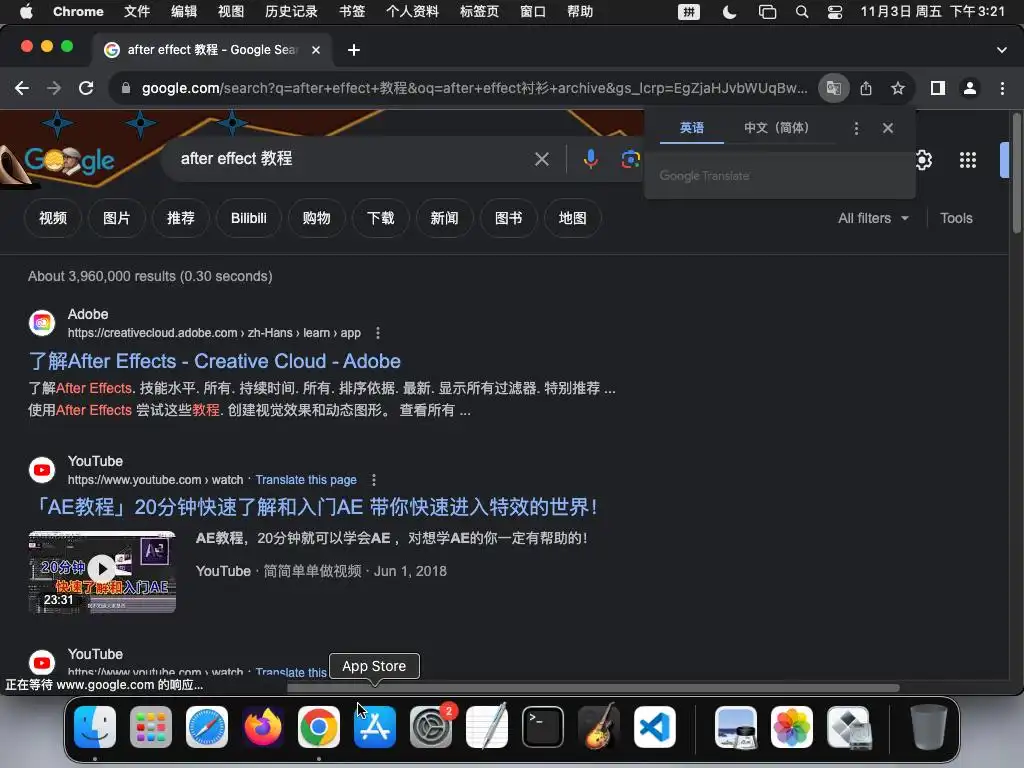Screen dimensions: 1024x768
Task: Launch Firefox from the Dock
Action: [x=263, y=727]
